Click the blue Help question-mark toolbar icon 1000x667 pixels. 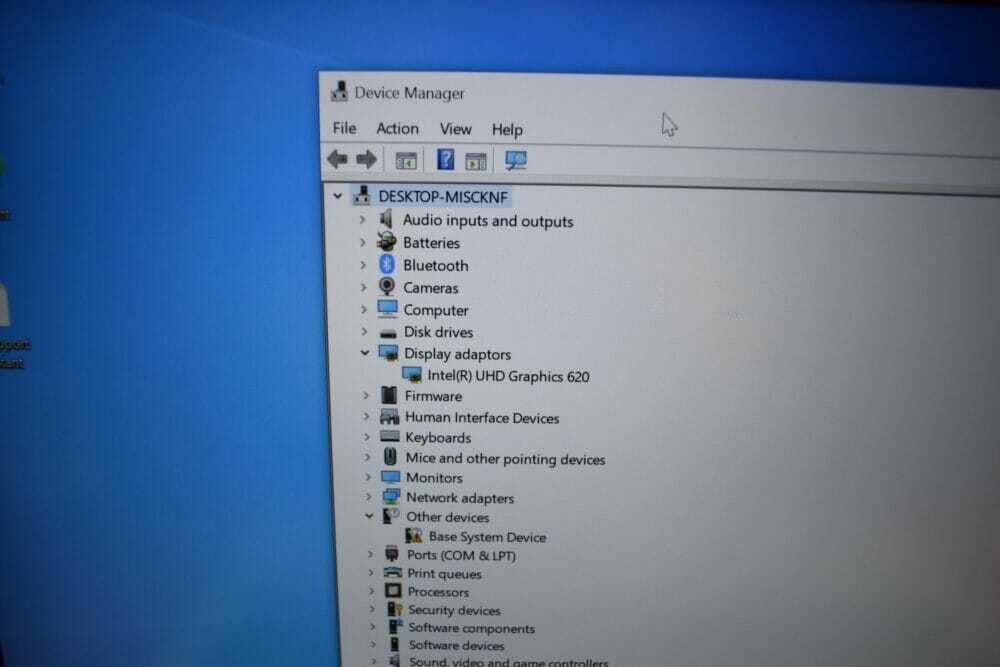click(446, 159)
